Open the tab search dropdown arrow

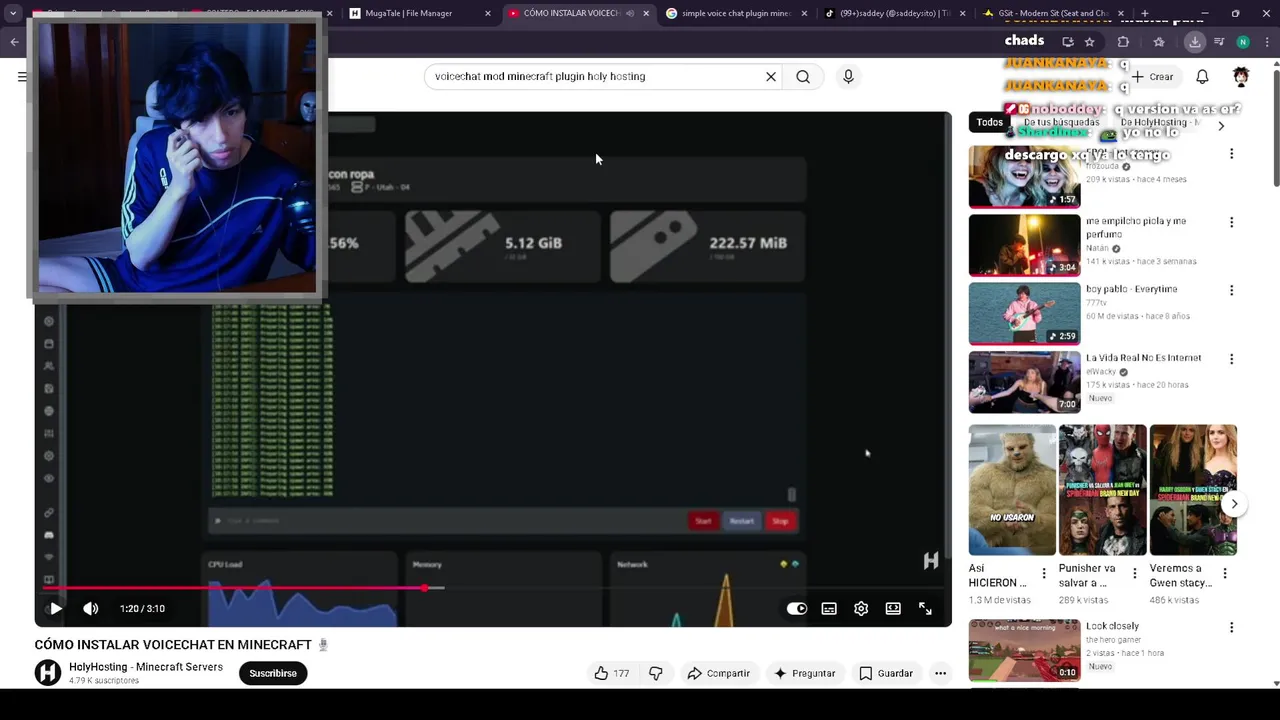click(x=13, y=13)
